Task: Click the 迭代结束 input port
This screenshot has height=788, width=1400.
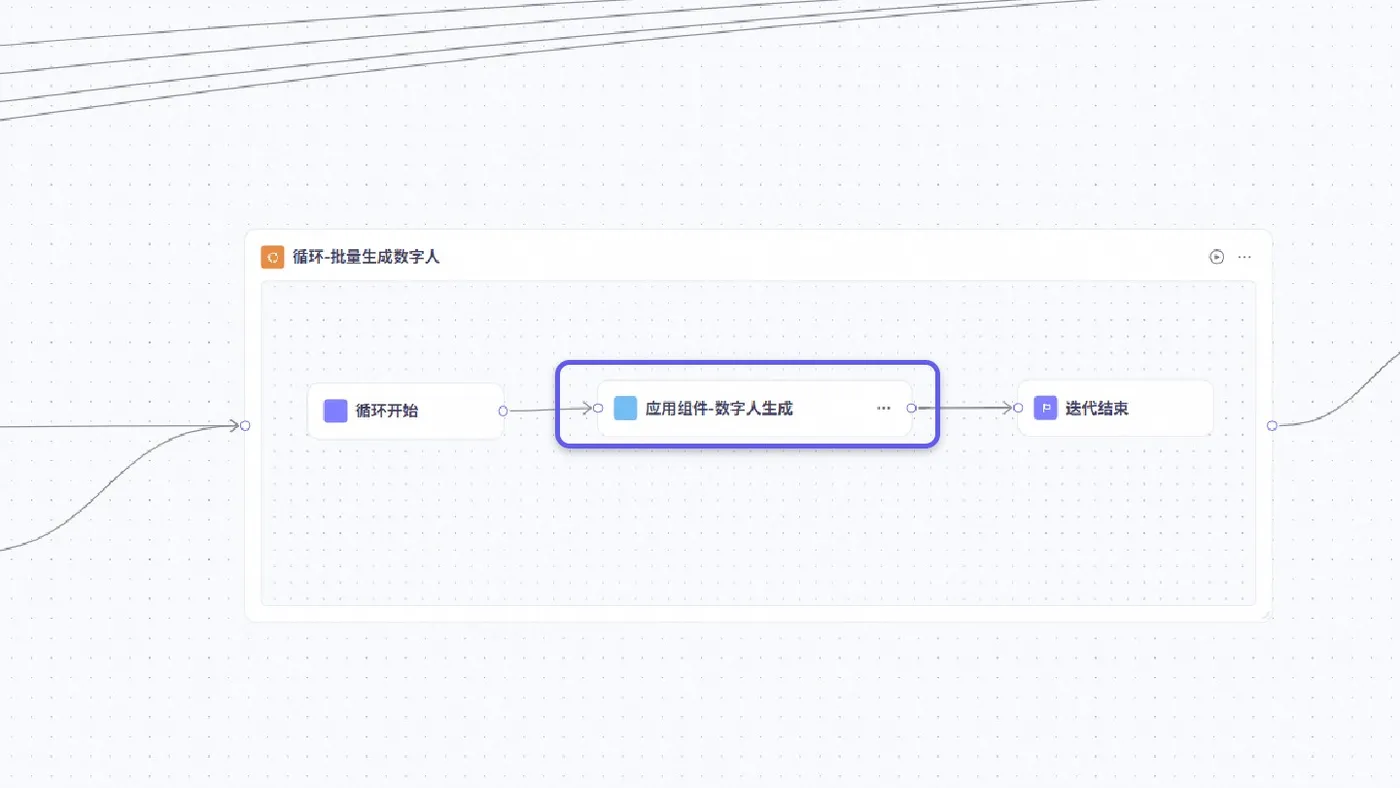Action: [1018, 408]
